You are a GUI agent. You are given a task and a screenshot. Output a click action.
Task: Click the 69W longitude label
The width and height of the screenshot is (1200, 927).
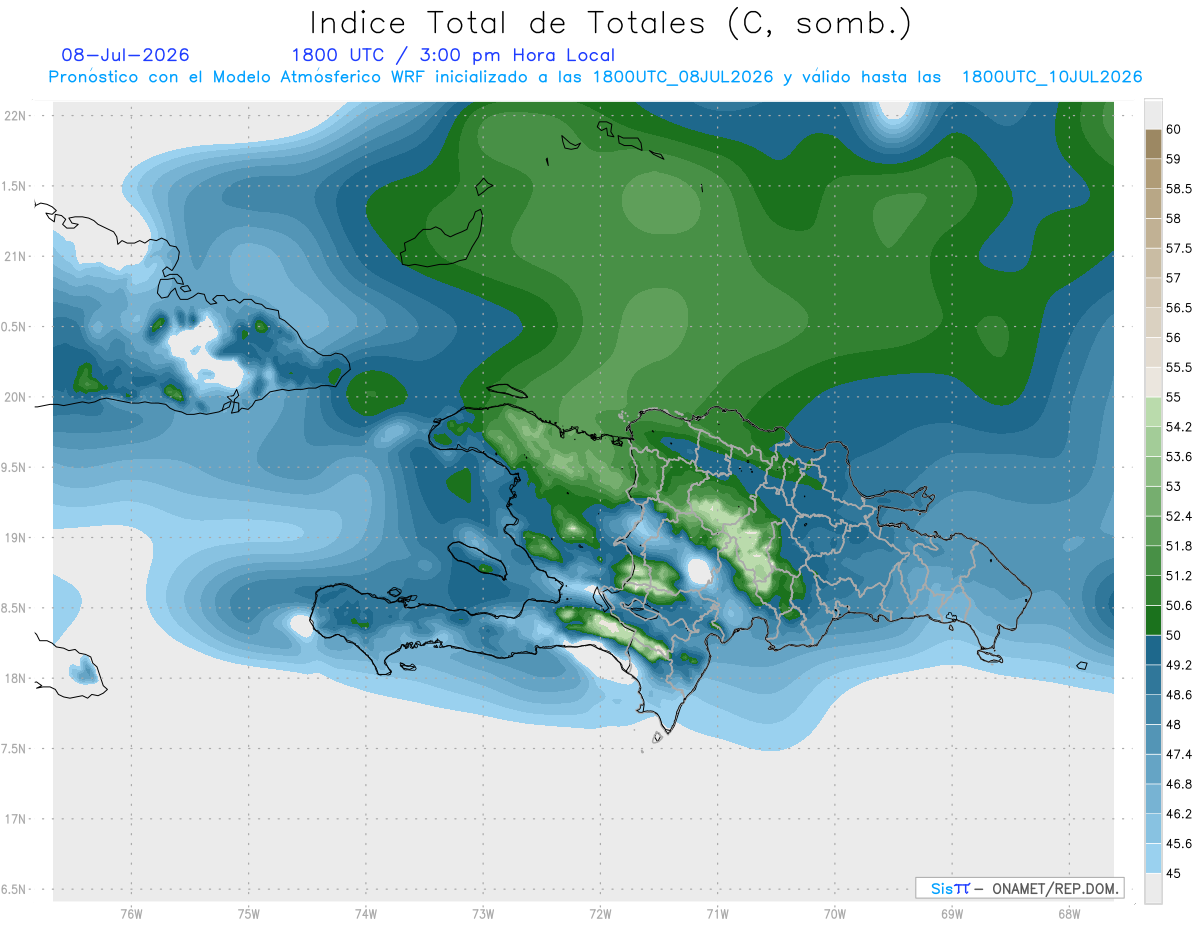951,914
